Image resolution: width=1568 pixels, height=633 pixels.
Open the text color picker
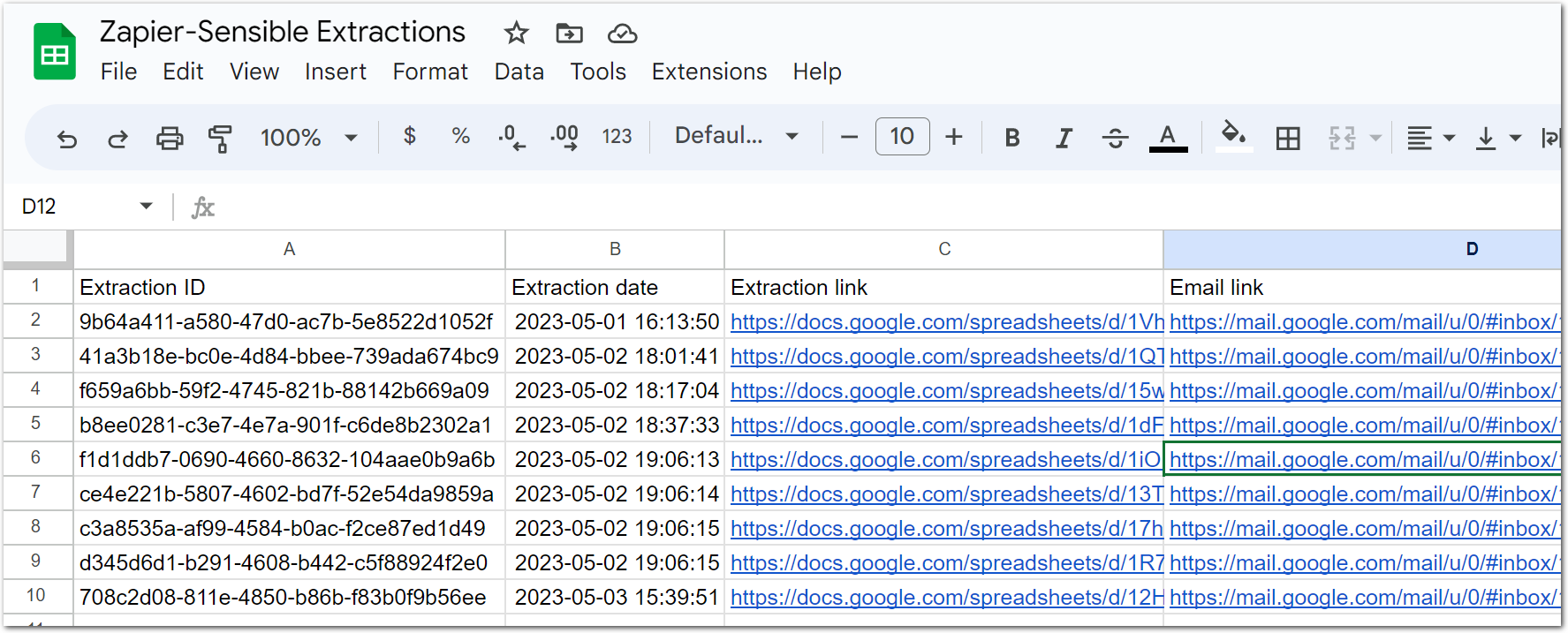[1168, 138]
